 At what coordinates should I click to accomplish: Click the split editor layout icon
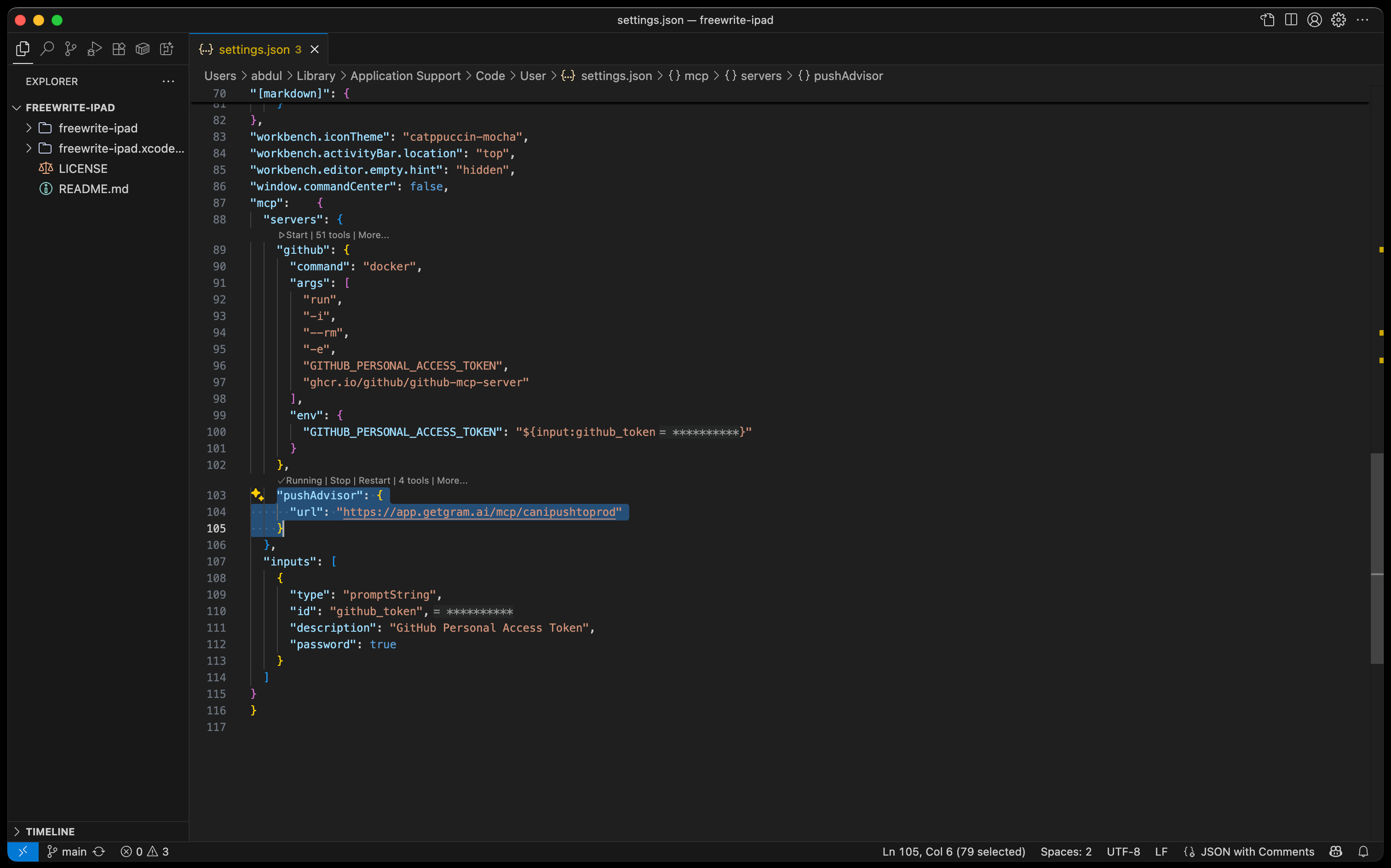click(1291, 20)
